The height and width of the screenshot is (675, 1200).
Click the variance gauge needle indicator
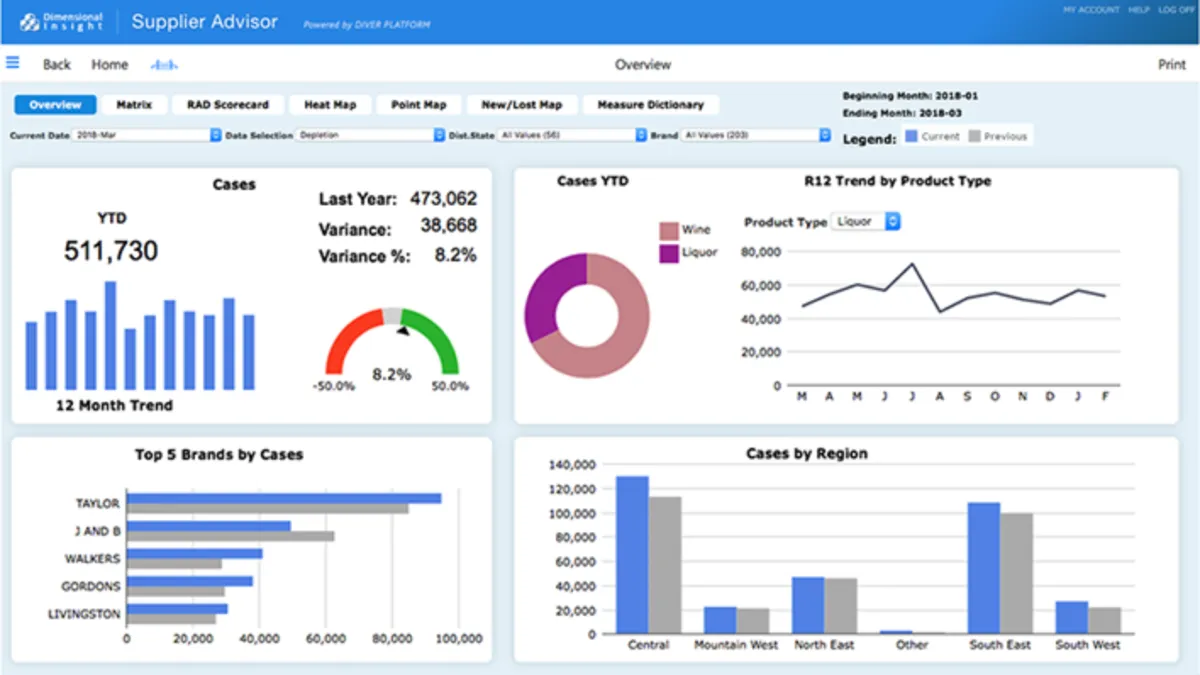point(402,329)
